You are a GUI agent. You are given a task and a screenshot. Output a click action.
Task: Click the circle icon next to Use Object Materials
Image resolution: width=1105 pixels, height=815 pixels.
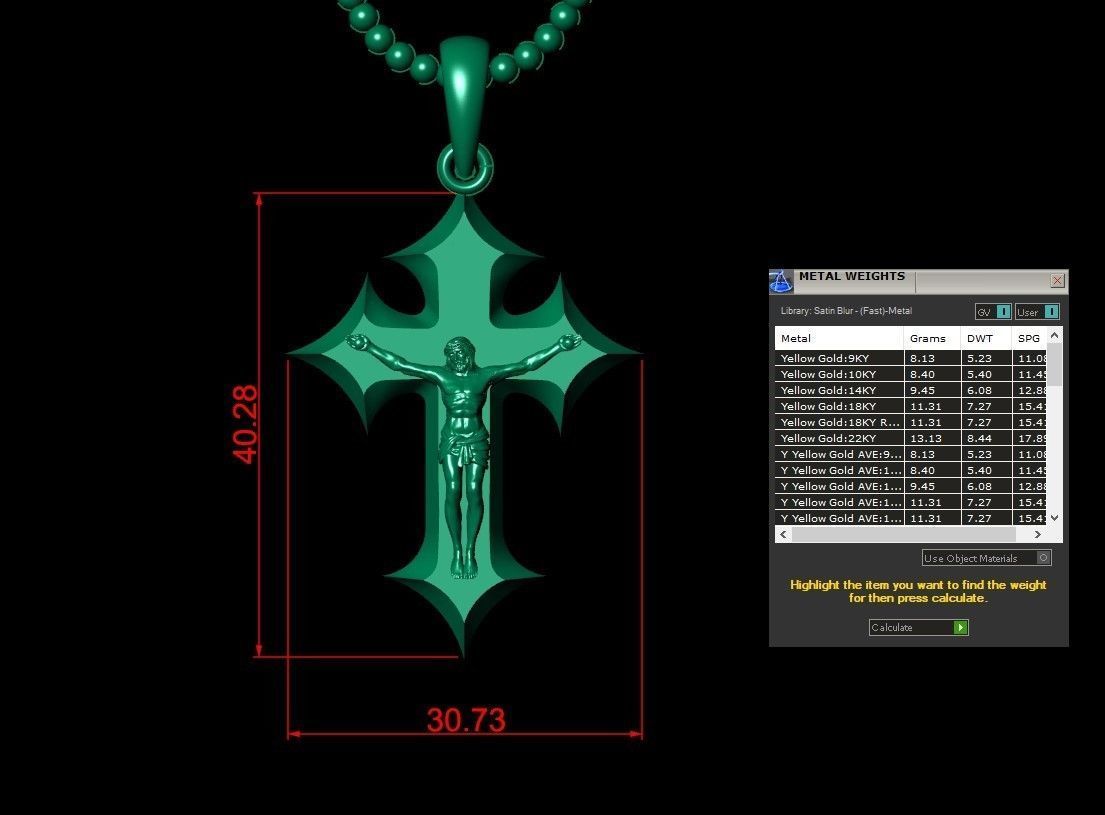coord(1043,558)
